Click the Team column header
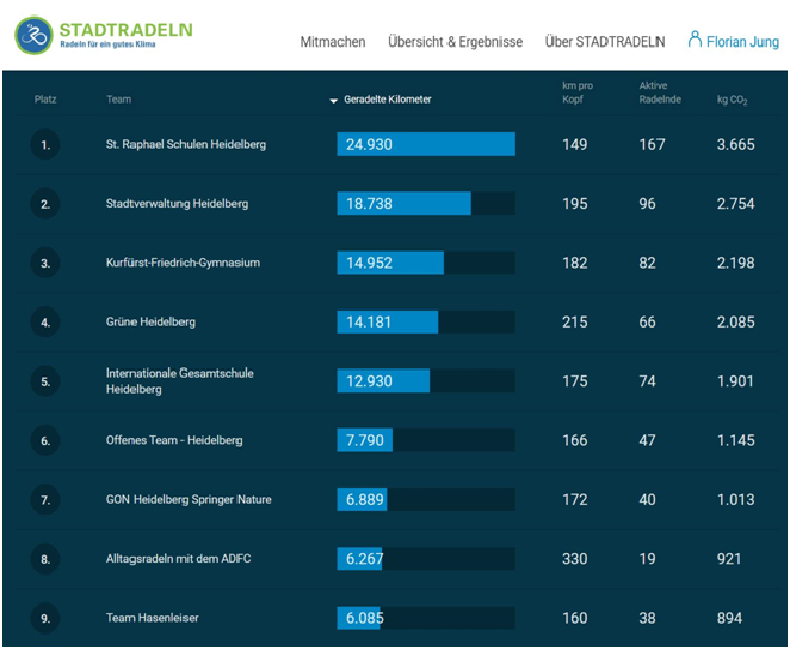790x649 pixels. pos(118,99)
